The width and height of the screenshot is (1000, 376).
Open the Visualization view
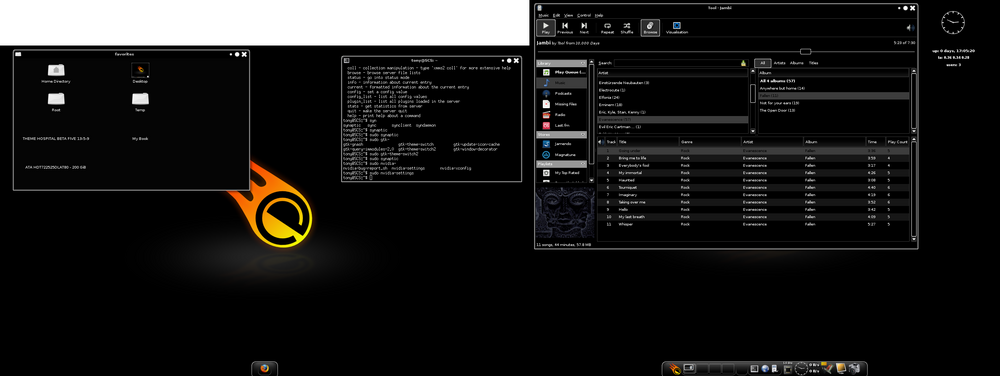677,27
